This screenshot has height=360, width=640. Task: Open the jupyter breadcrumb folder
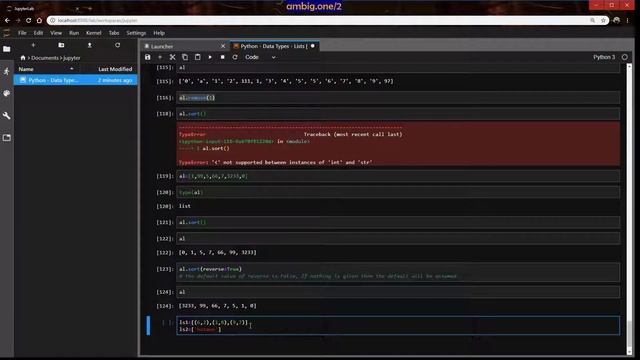tap(72, 58)
